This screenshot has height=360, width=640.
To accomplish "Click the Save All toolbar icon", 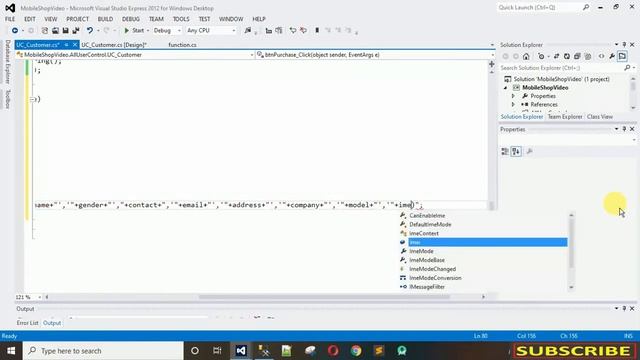I will pos(76,31).
